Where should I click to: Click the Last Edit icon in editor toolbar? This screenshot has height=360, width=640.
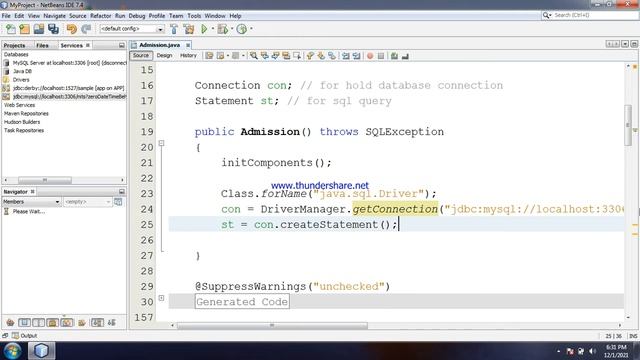point(209,56)
